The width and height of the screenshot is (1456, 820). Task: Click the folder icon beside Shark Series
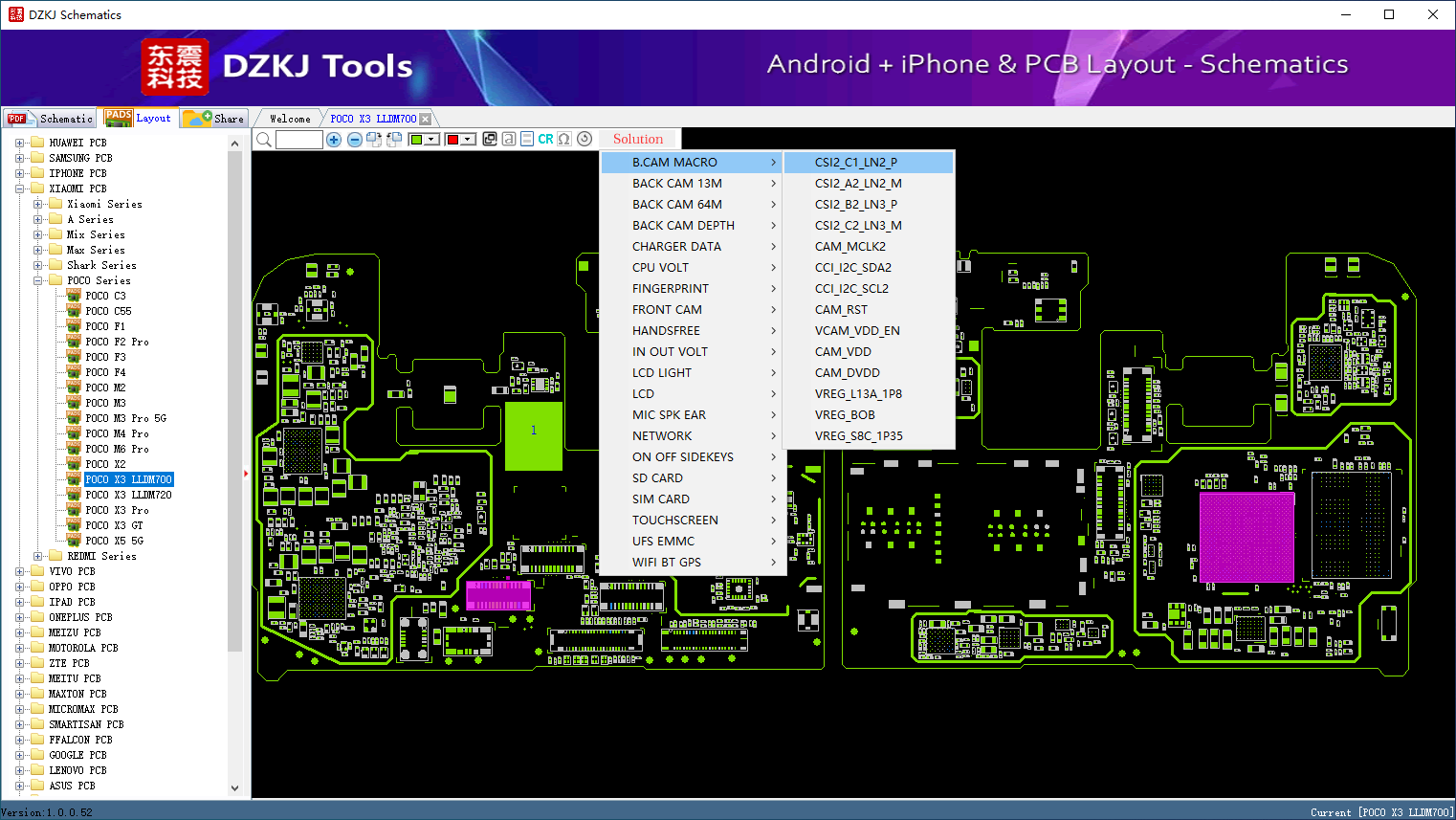click(x=55, y=265)
